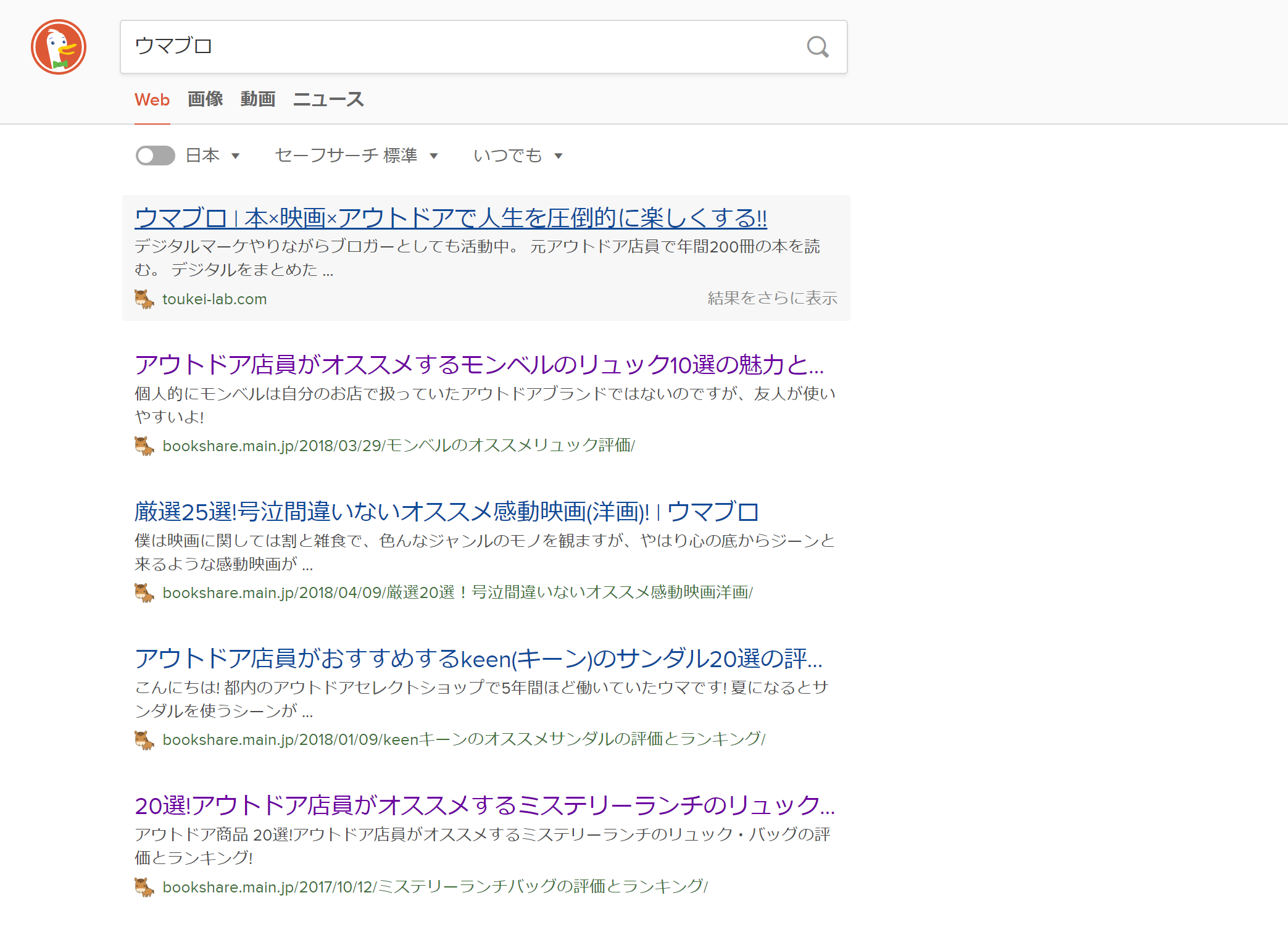Open the セーフサーチ 標準 dropdown

click(357, 156)
